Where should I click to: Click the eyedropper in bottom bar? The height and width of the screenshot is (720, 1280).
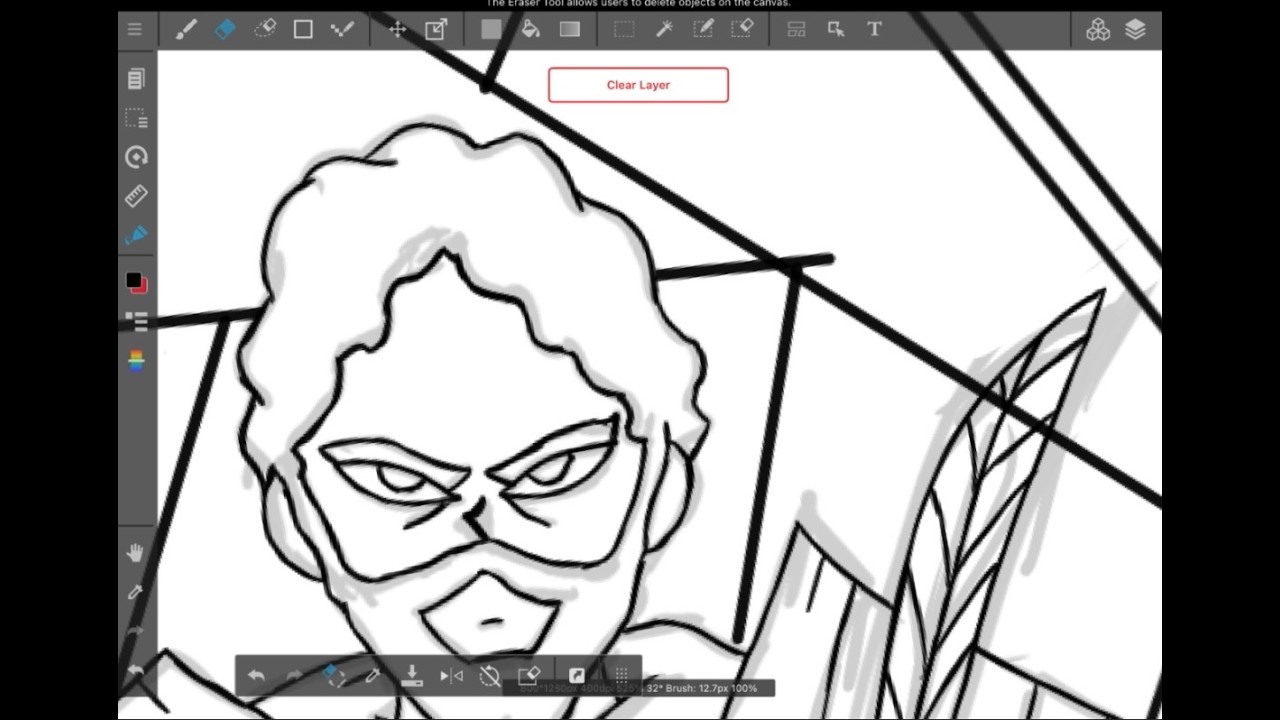[x=373, y=676]
